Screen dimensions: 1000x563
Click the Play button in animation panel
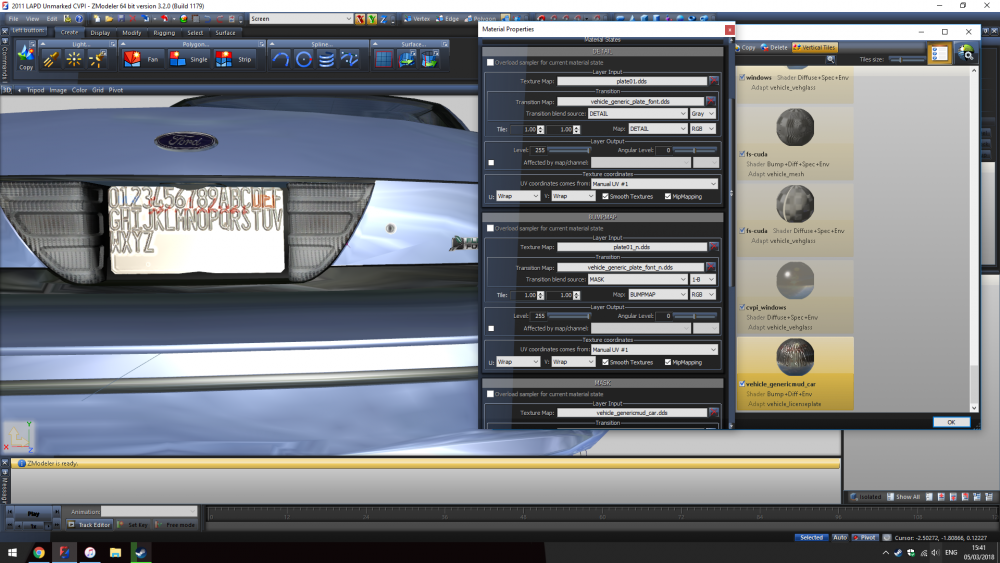pyautogui.click(x=33, y=513)
